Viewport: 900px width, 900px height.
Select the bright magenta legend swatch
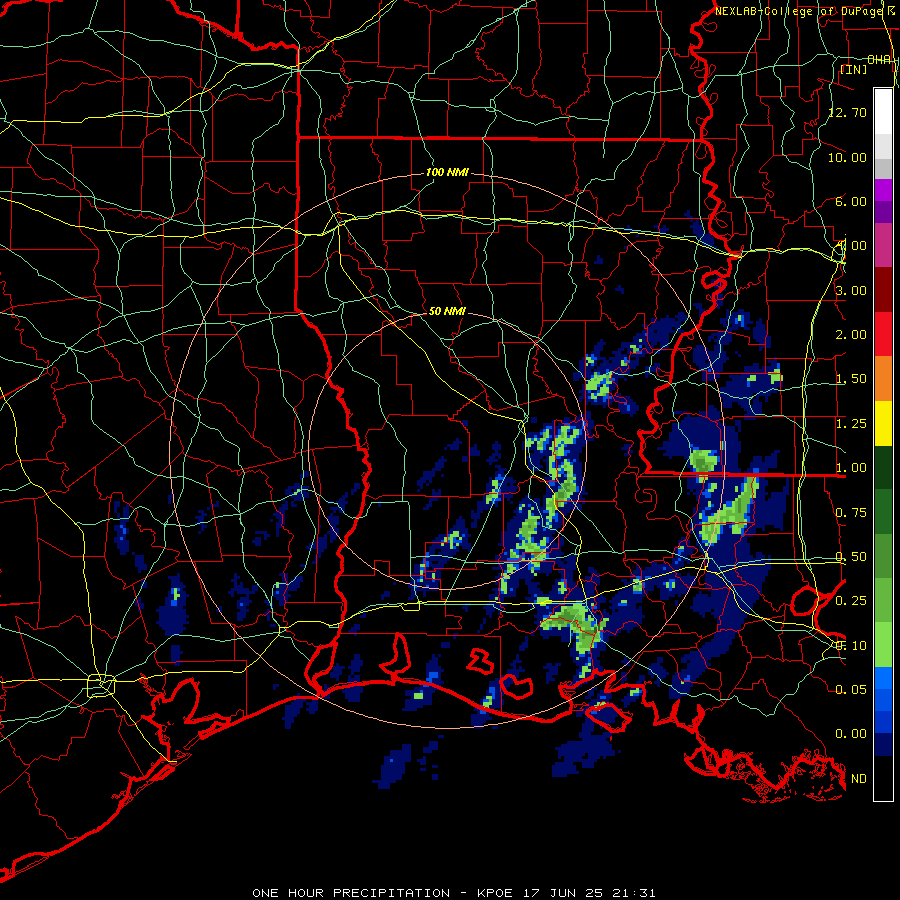883,190
